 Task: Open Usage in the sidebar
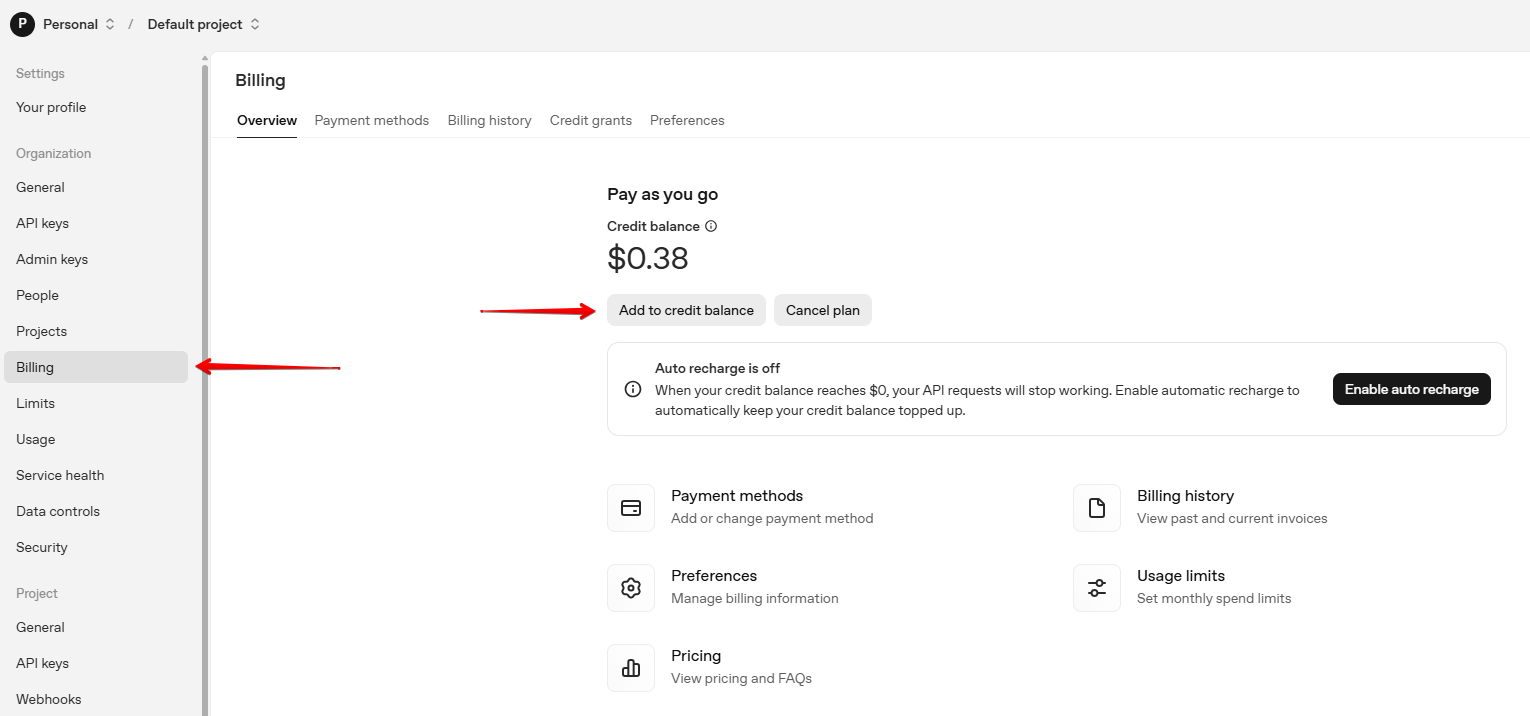(x=36, y=439)
